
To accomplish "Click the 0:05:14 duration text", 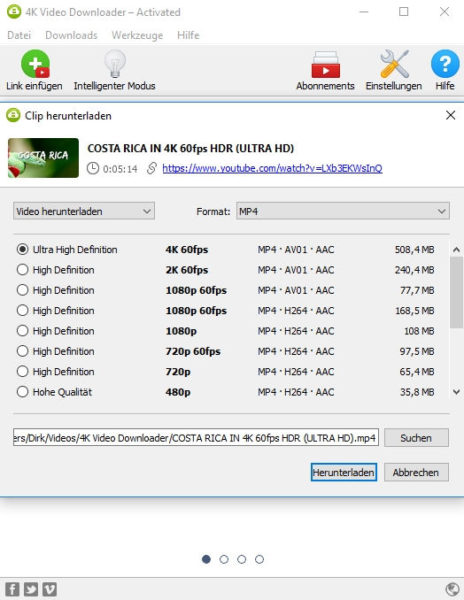I will [120, 169].
